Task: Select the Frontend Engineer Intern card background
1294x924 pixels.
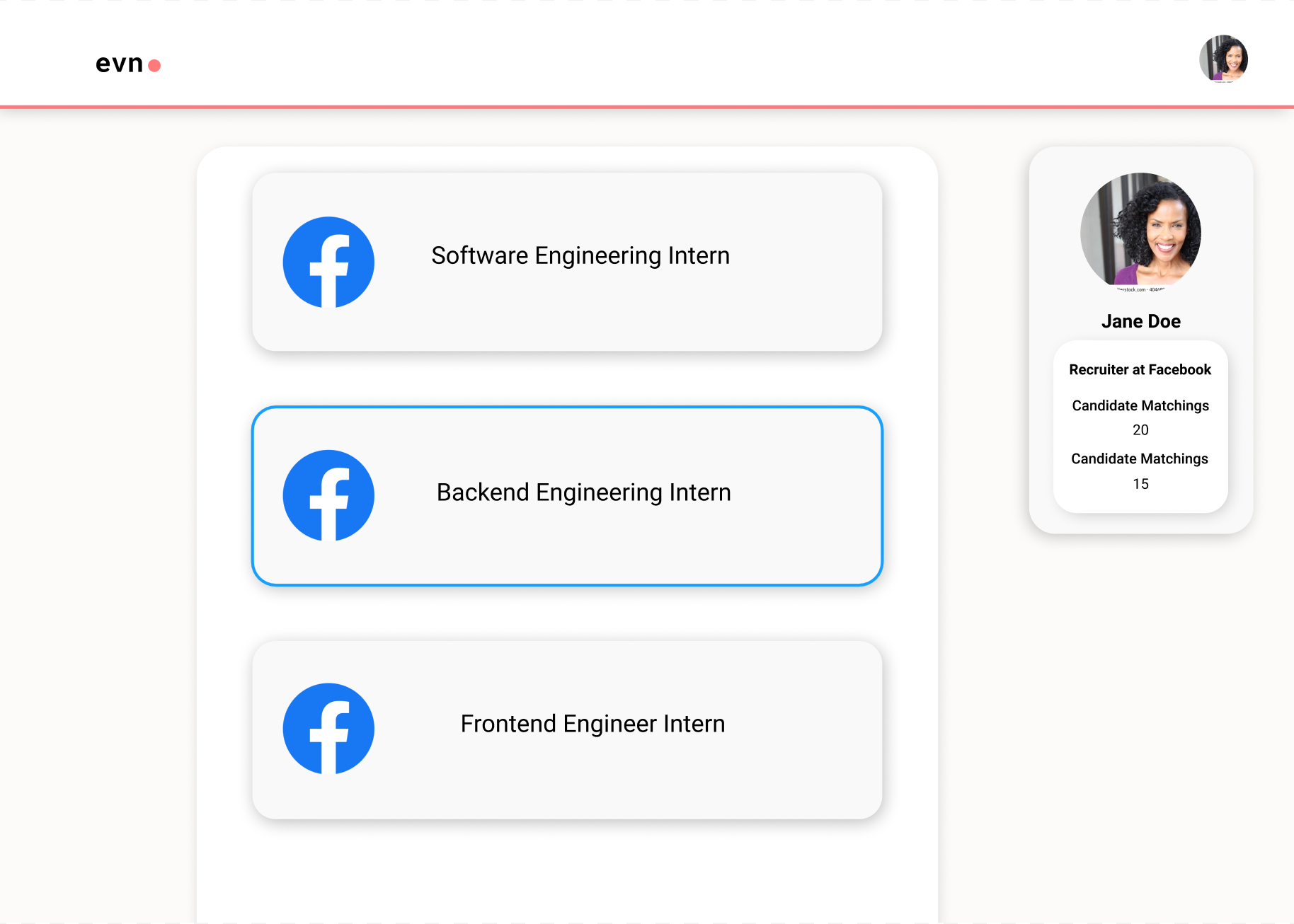Action: [567, 730]
